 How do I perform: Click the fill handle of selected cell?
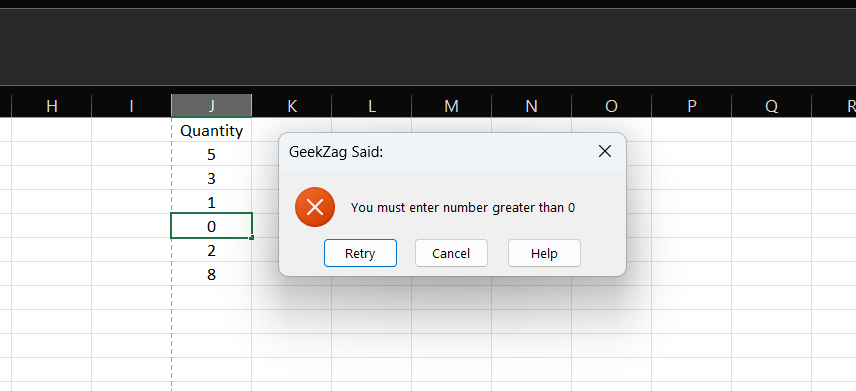coord(252,238)
